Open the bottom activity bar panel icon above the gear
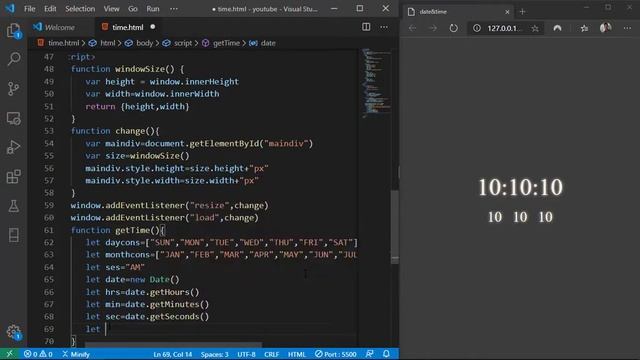This screenshot has width=640, height=360. pos(13,235)
